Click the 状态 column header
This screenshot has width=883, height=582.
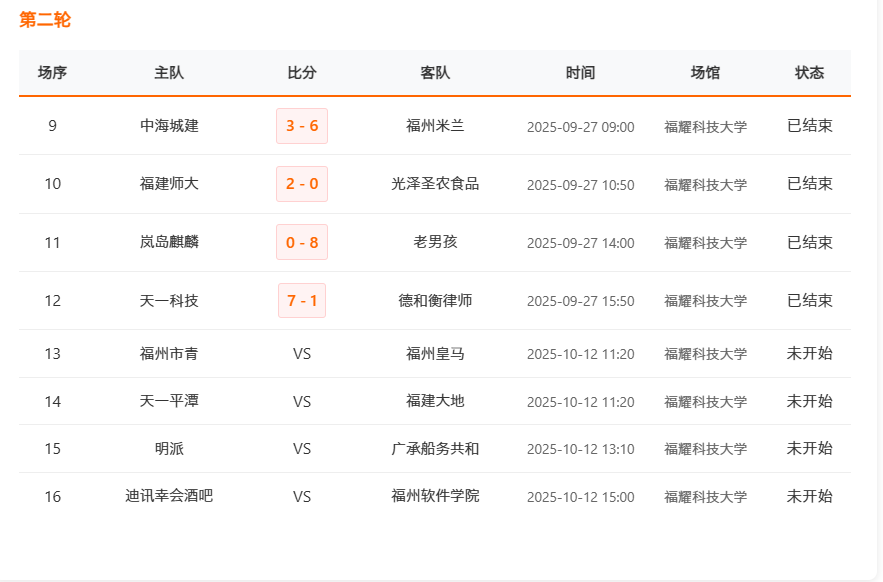tap(809, 73)
